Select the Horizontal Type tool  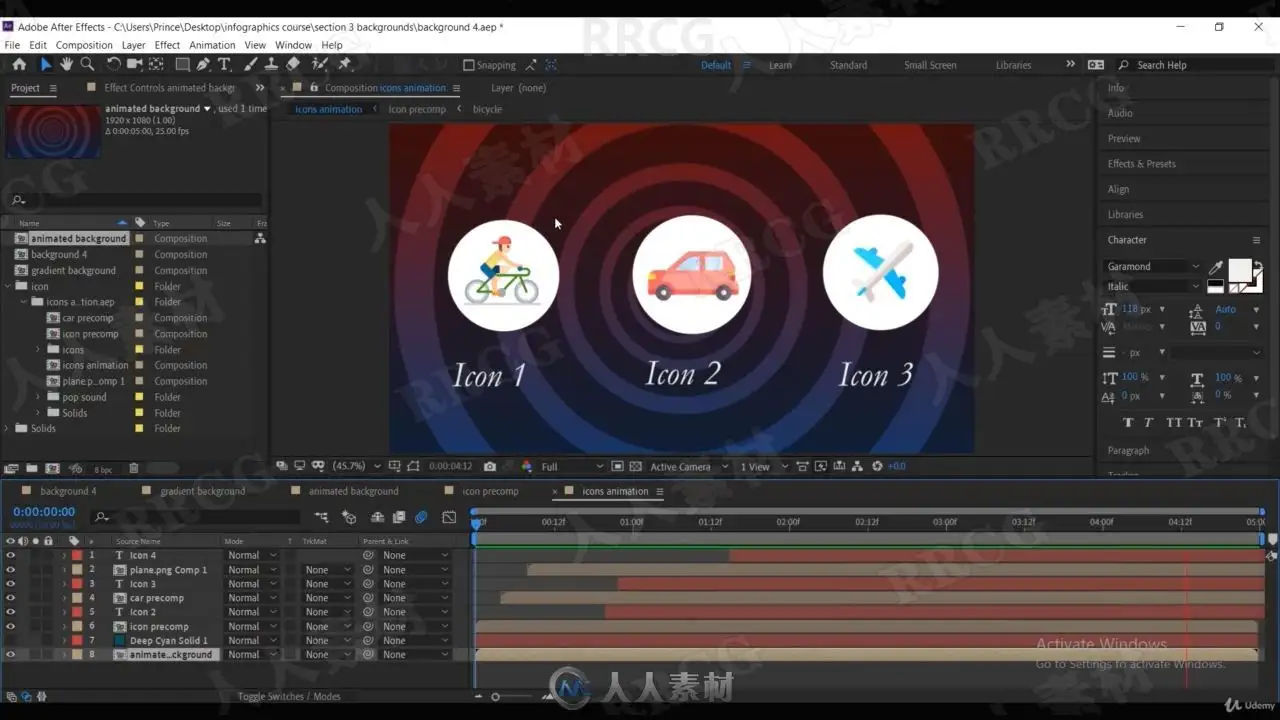pos(224,64)
